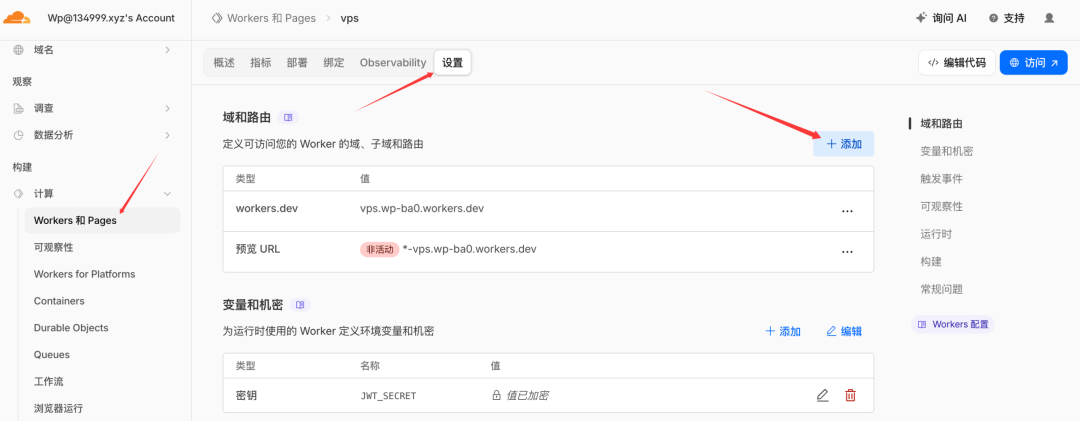Click the Cloudflare logo icon
The width and height of the screenshot is (1080, 421).
pyautogui.click(x=17, y=17)
